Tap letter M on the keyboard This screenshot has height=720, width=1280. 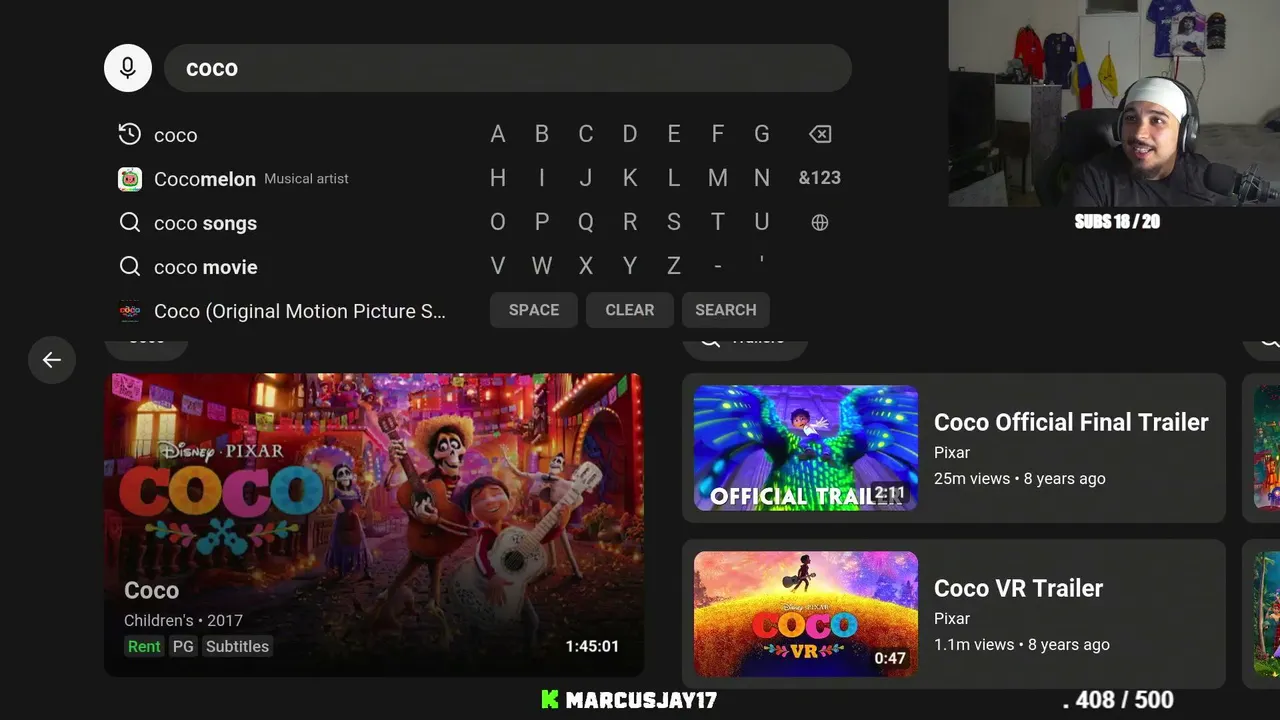[x=718, y=178]
